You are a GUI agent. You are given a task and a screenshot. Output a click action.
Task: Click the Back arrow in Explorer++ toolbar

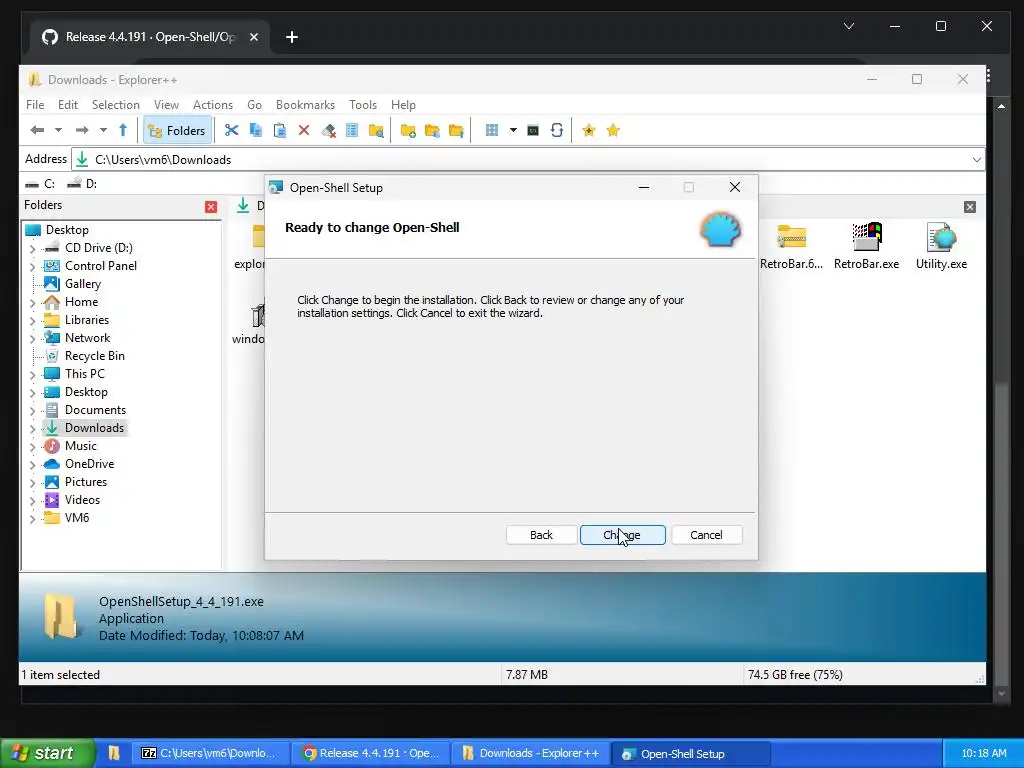coord(37,130)
